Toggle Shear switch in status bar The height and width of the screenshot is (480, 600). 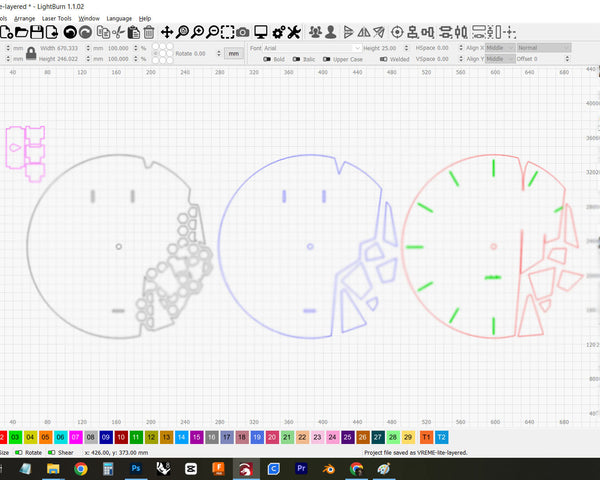click(x=51, y=452)
